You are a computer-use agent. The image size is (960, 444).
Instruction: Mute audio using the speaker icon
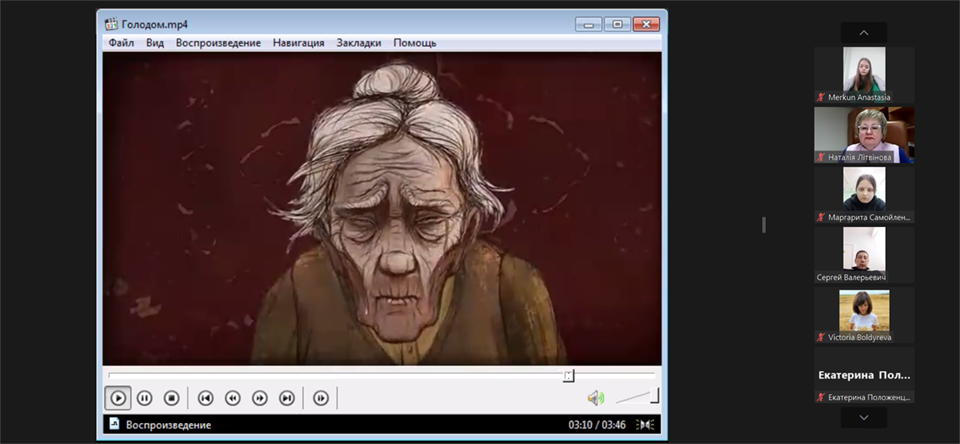[x=595, y=398]
